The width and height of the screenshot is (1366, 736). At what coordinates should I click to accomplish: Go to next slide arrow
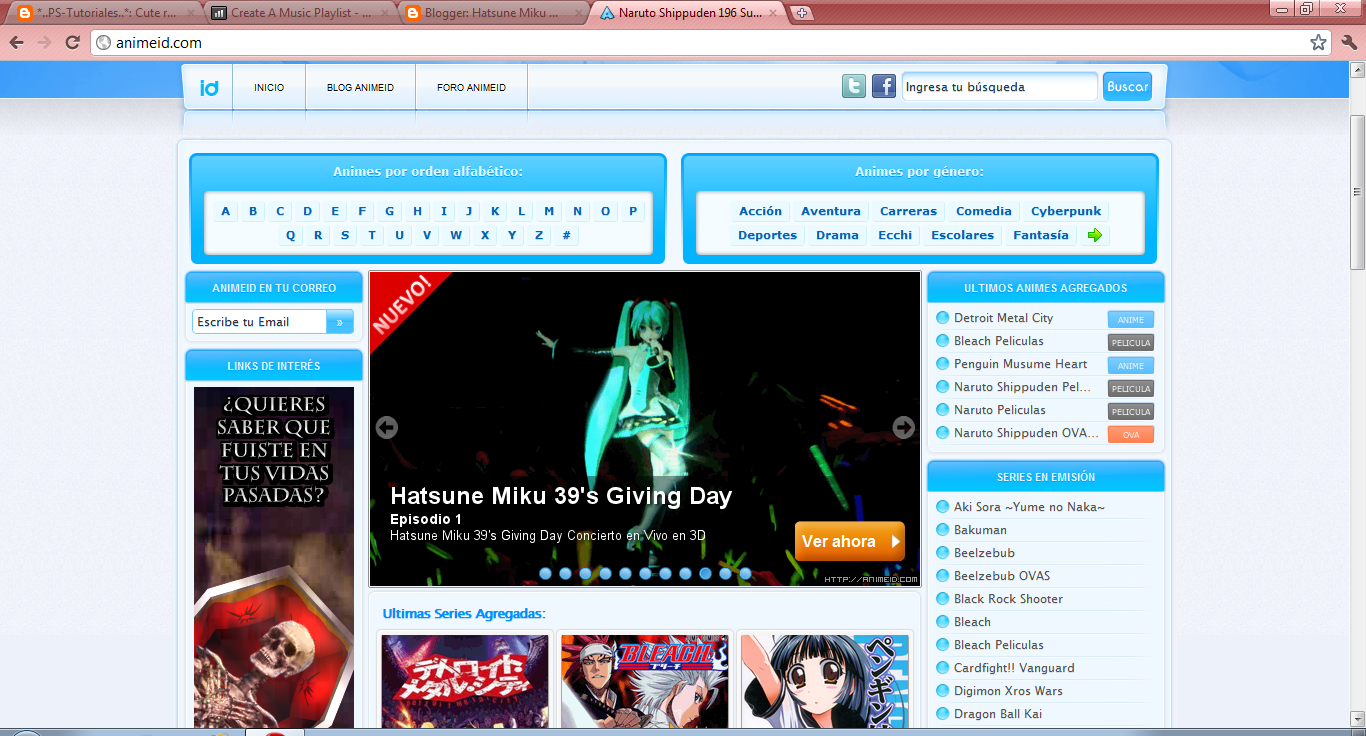point(903,428)
